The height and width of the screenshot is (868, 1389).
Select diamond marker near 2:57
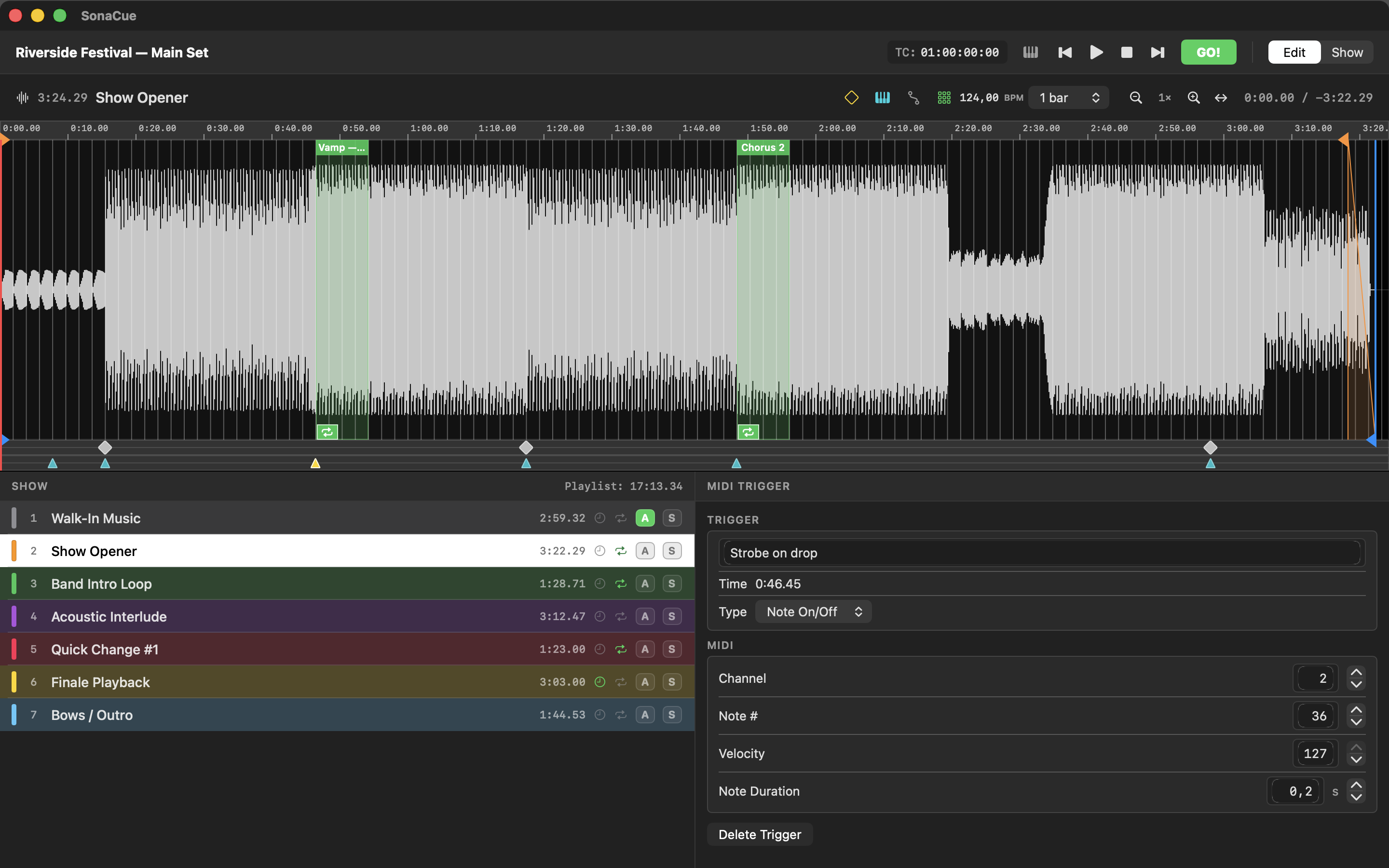tap(1210, 447)
